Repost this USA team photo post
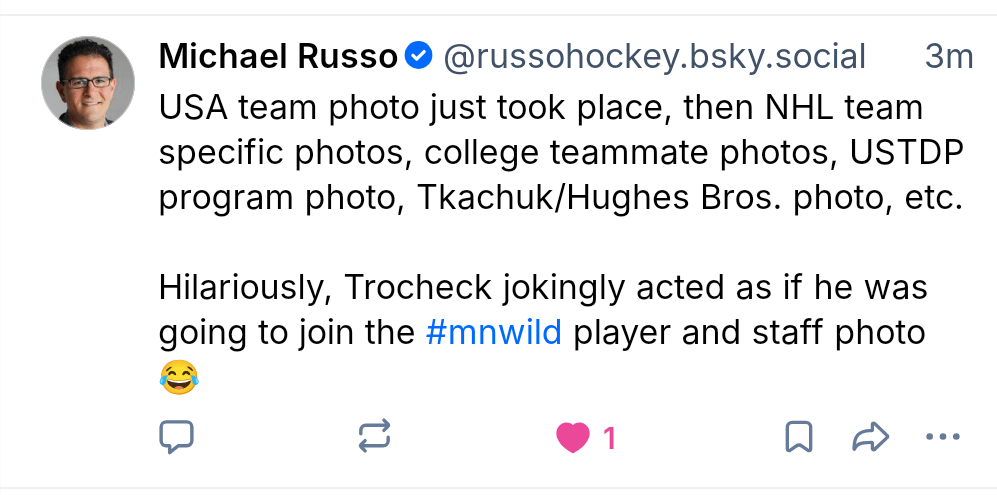997x495 pixels. [374, 436]
